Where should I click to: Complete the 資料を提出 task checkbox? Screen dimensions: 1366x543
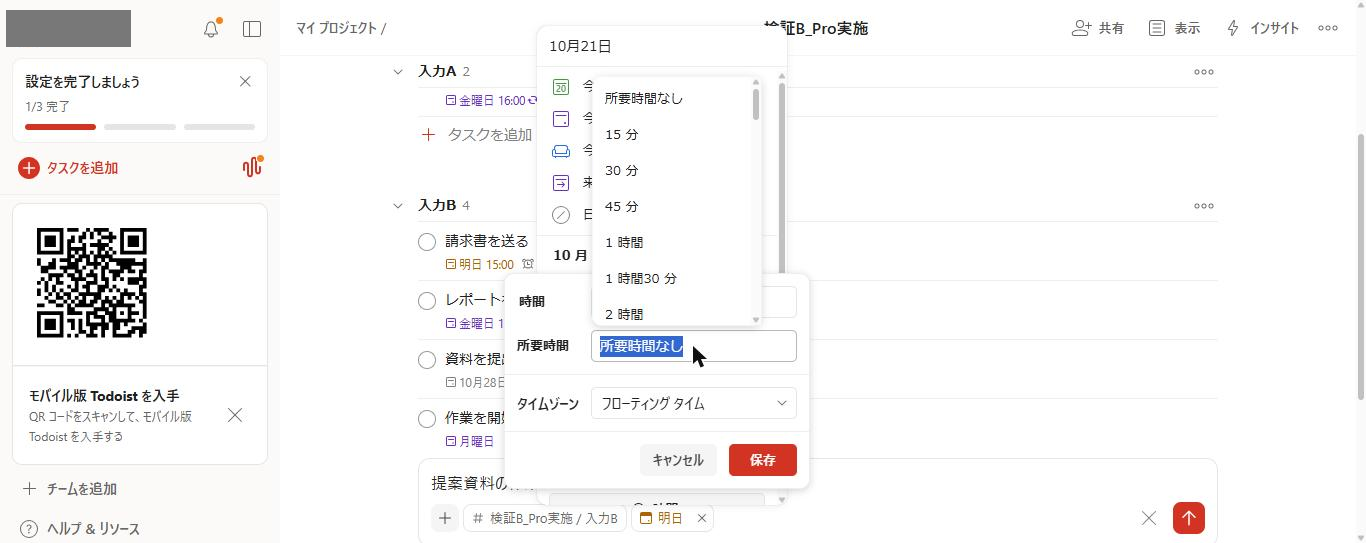(427, 359)
